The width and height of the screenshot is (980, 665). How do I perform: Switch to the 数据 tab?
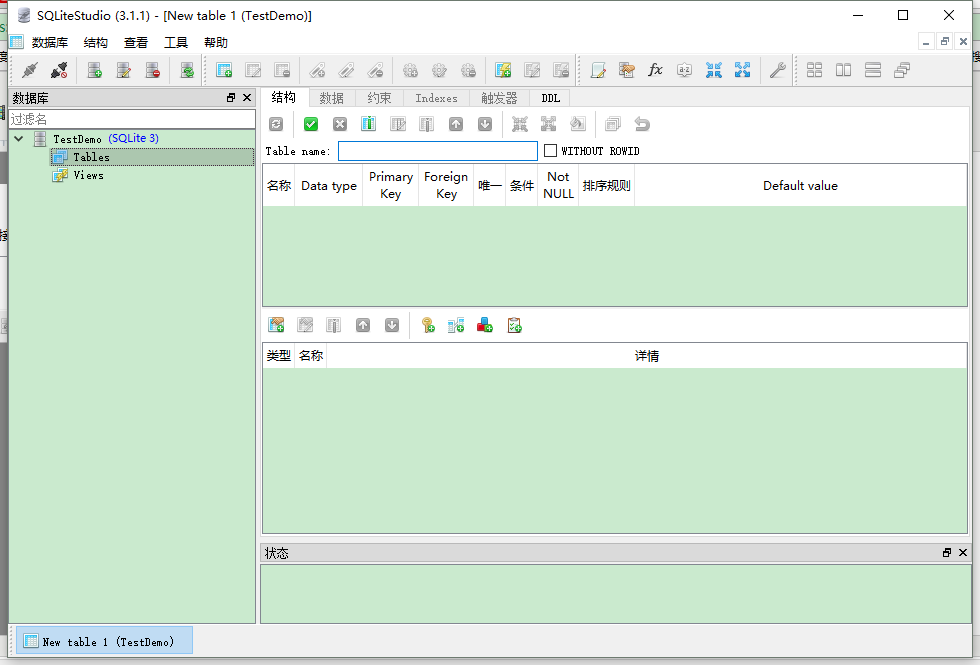331,98
